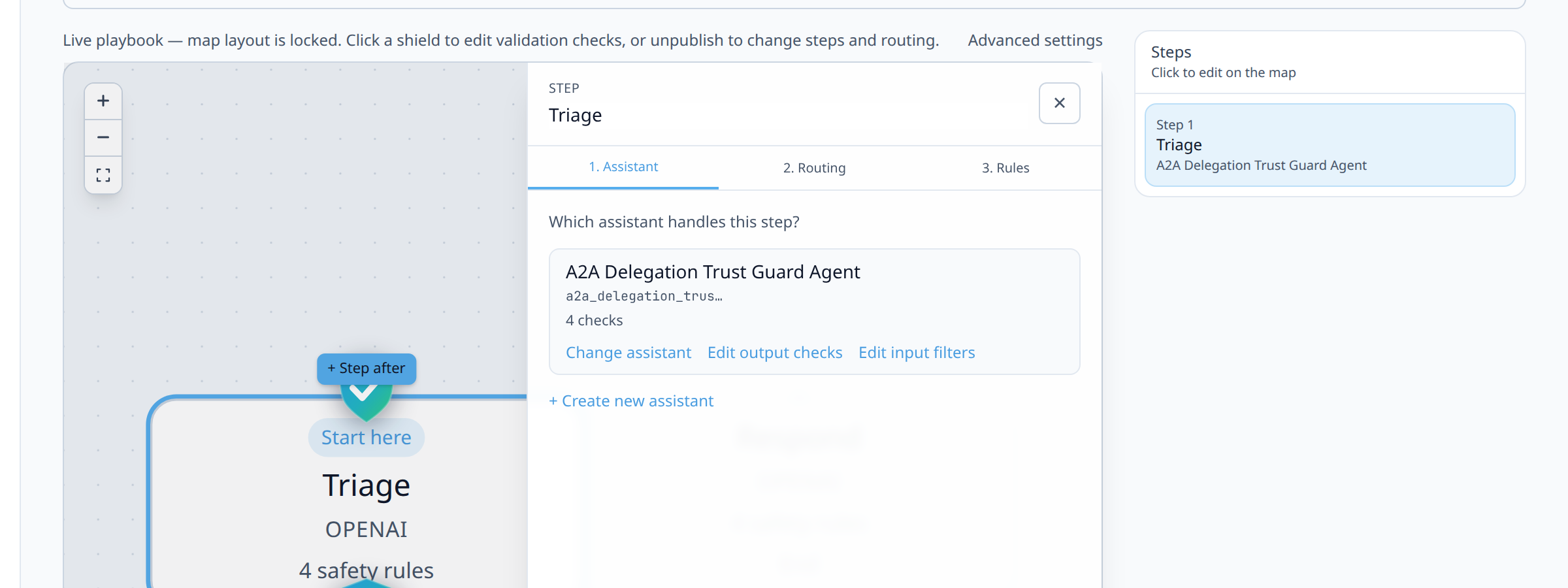1568x588 pixels.
Task: Open the 3. Rules tab
Action: (x=1005, y=168)
